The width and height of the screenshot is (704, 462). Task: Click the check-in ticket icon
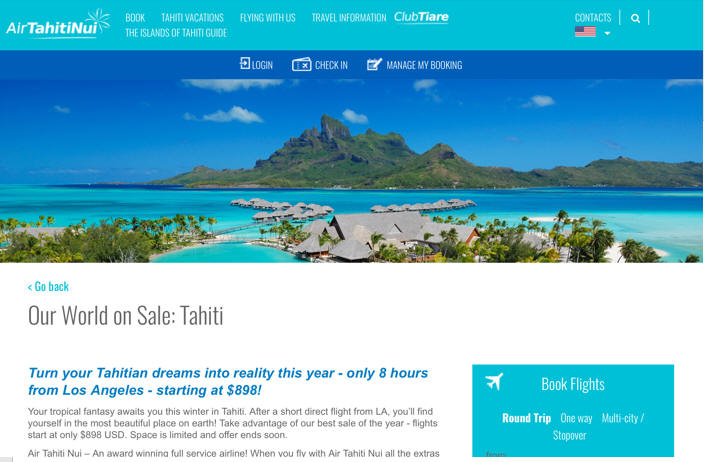[x=301, y=65]
